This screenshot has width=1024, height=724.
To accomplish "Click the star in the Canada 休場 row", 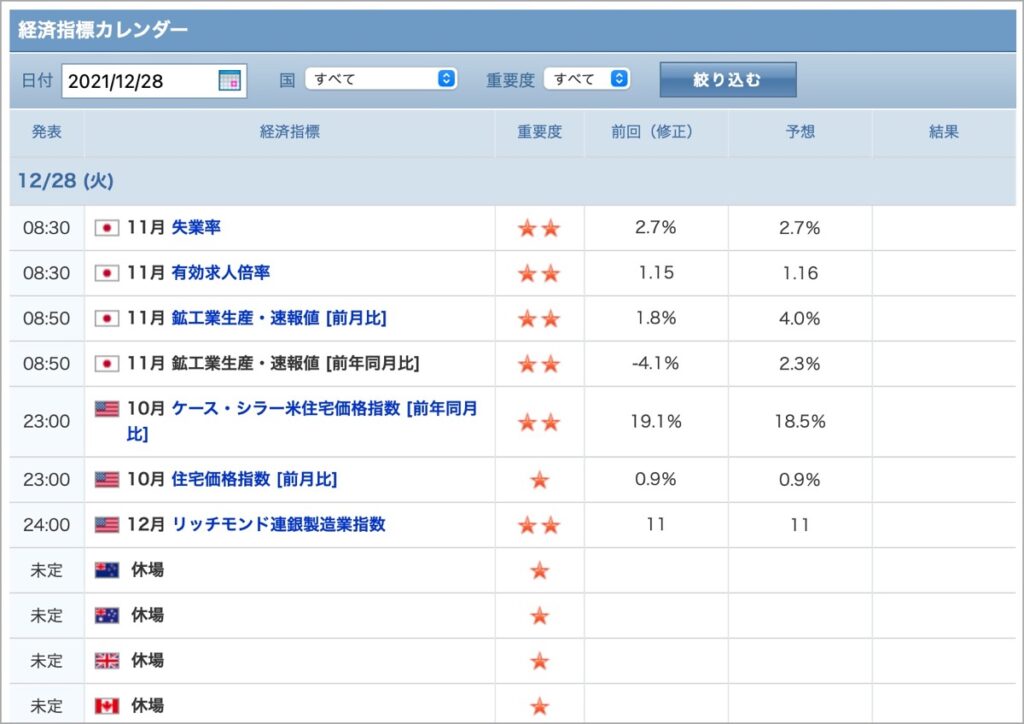I will [x=539, y=706].
